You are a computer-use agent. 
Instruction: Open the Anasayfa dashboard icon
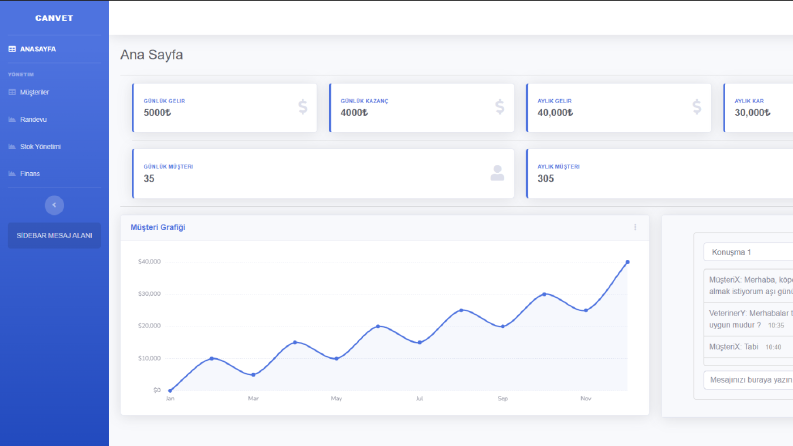12,49
